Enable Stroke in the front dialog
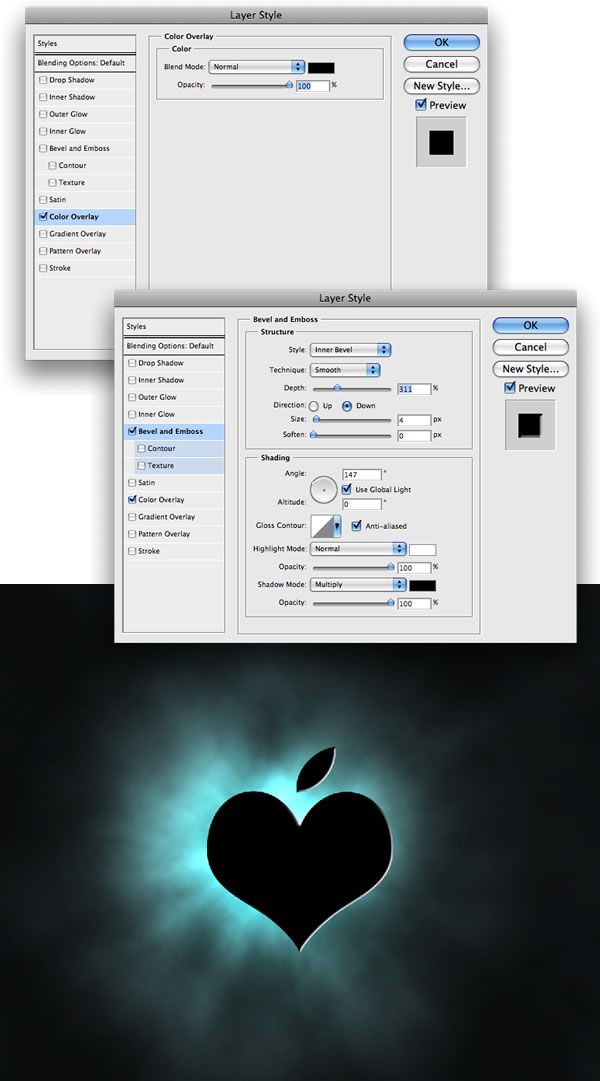Screen dimensions: 600x1081 point(132,551)
